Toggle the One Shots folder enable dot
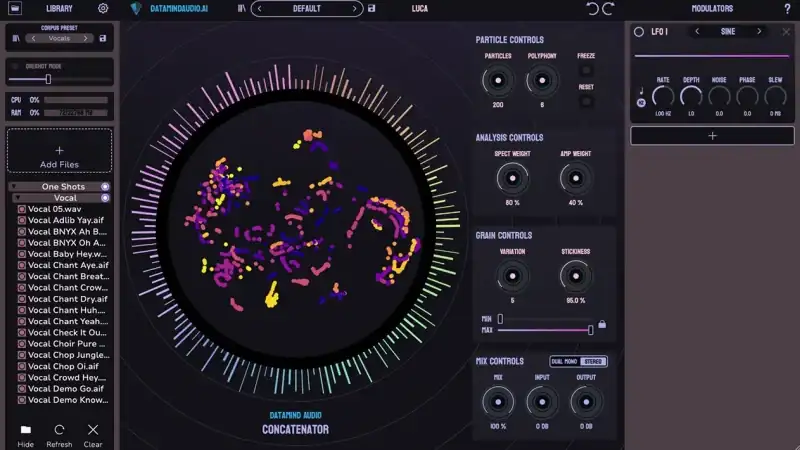Viewport: 800px width, 450px height. (105, 187)
